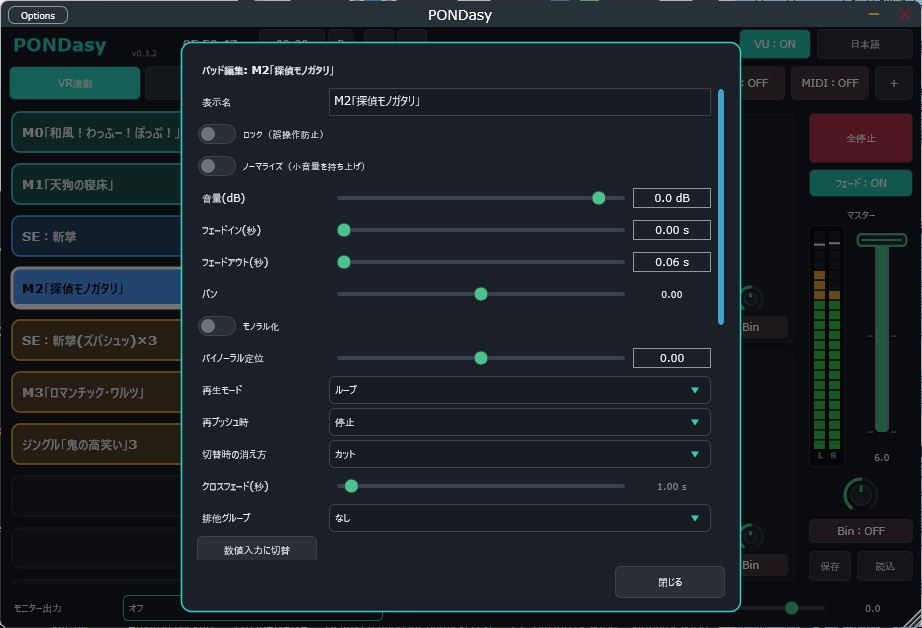Click the dialog vertical scrollbar

pos(721,206)
